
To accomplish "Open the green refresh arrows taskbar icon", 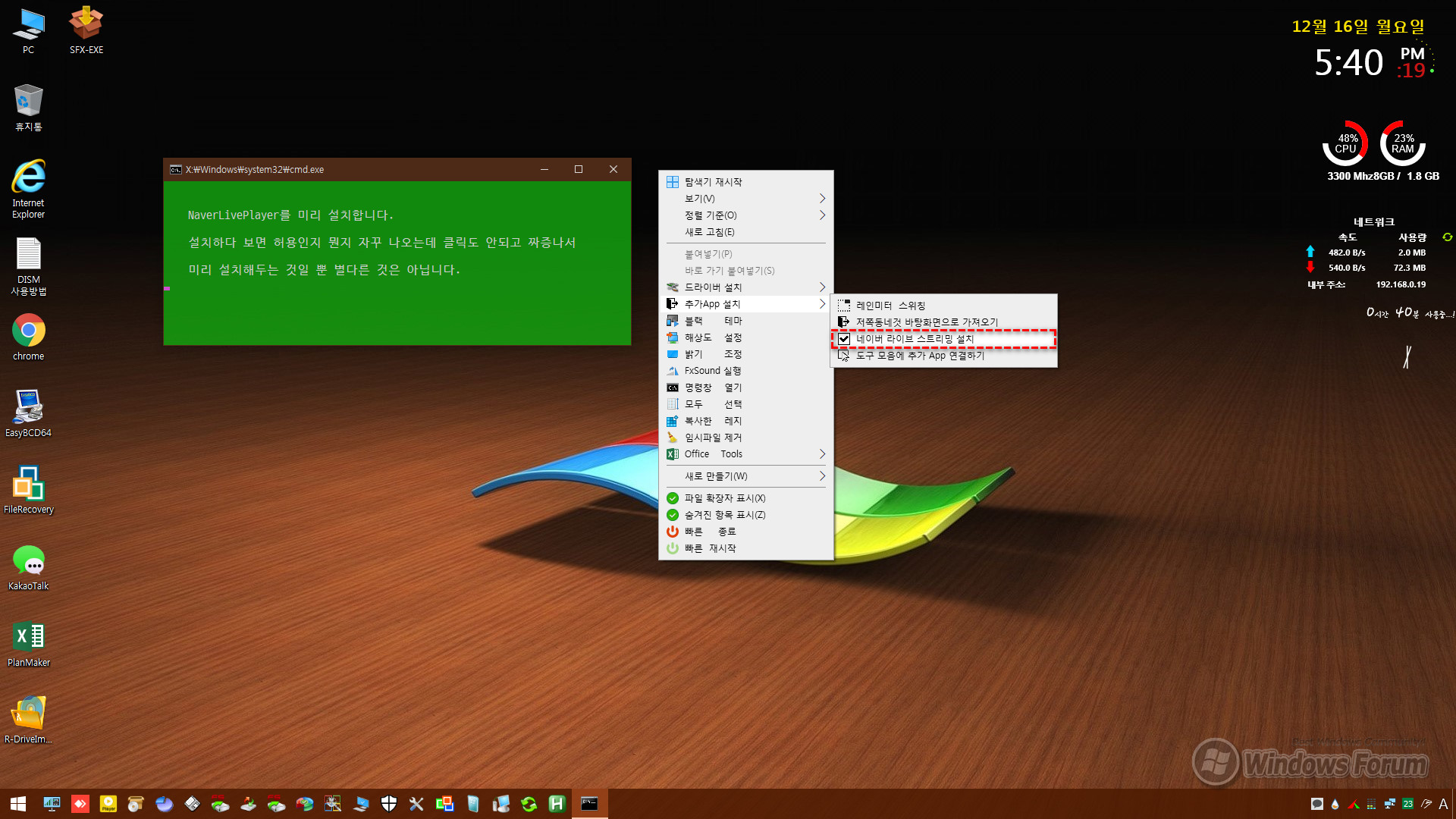I will (x=529, y=804).
